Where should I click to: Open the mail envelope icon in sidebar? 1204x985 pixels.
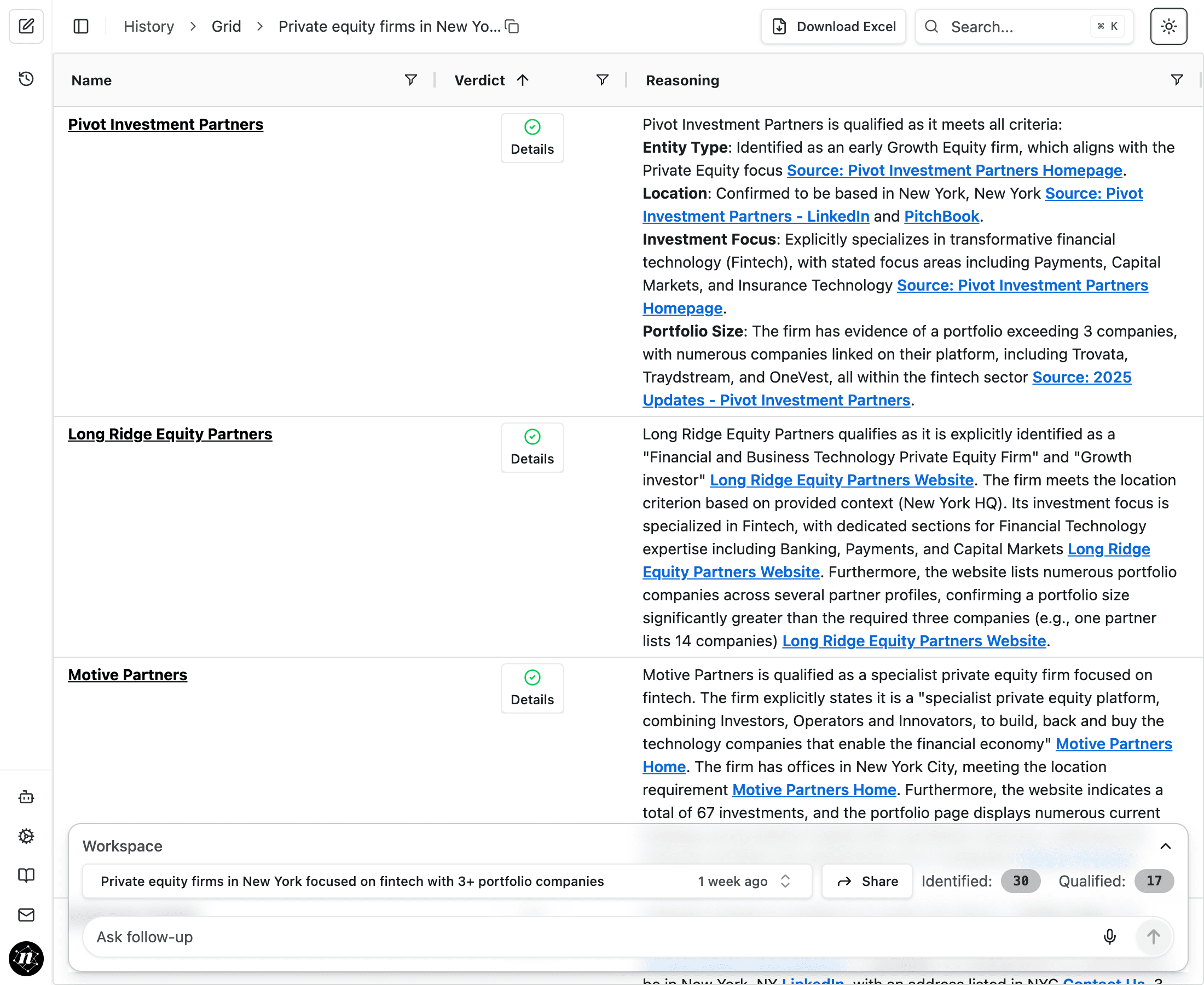(26, 914)
